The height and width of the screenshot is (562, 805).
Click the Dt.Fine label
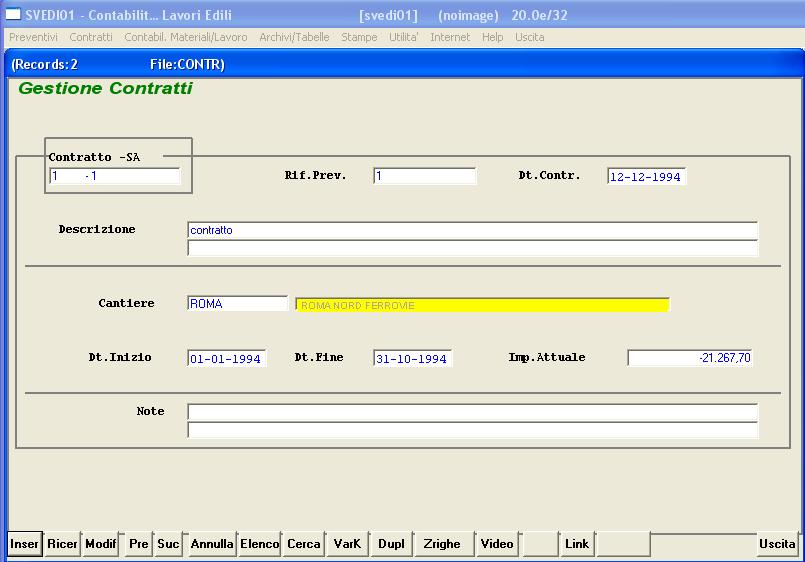[x=319, y=357]
